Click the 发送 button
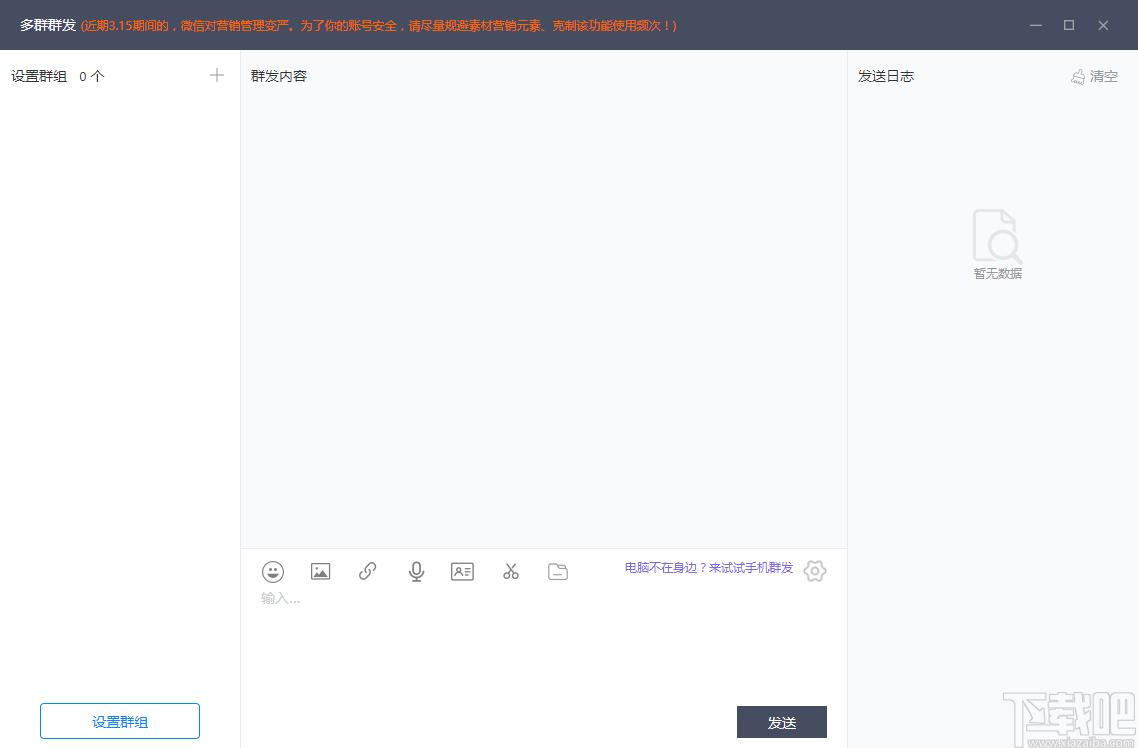Viewport: 1138px width, 748px height. [x=782, y=722]
